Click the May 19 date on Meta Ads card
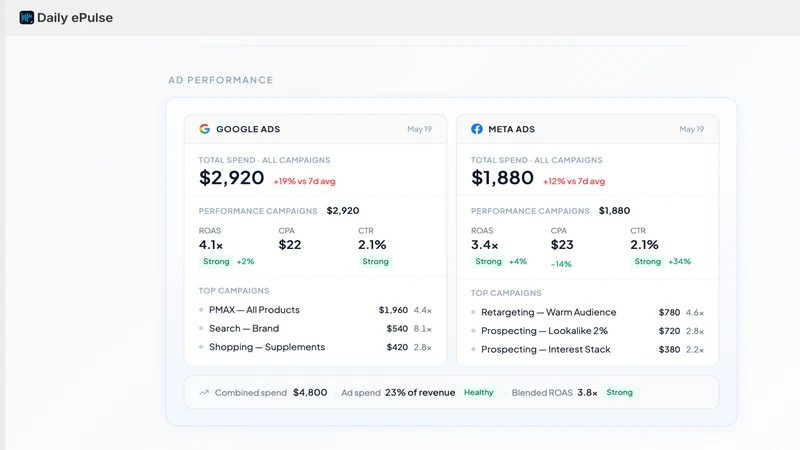 [x=691, y=129]
